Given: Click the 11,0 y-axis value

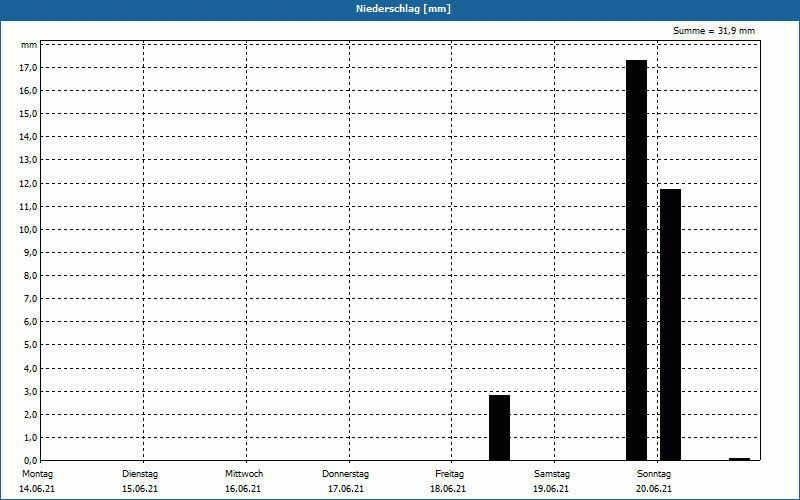Looking at the screenshot, I should (28, 206).
